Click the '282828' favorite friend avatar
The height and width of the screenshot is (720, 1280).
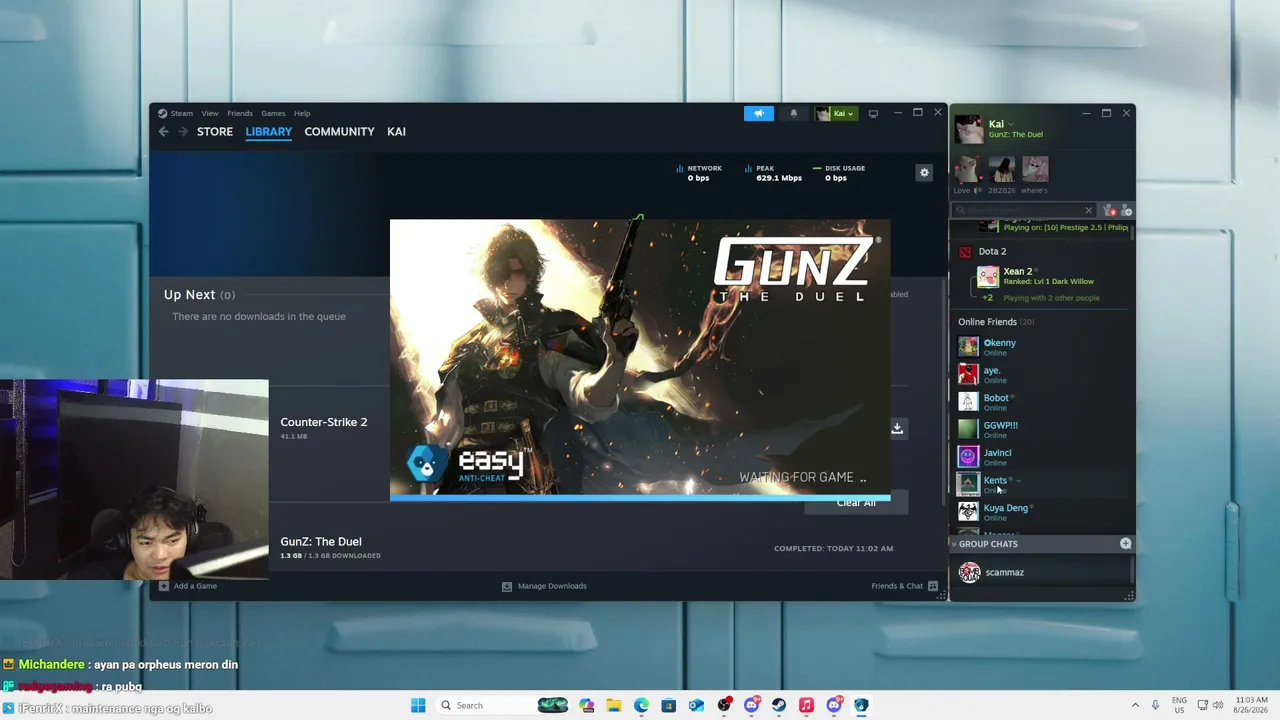[1001, 169]
